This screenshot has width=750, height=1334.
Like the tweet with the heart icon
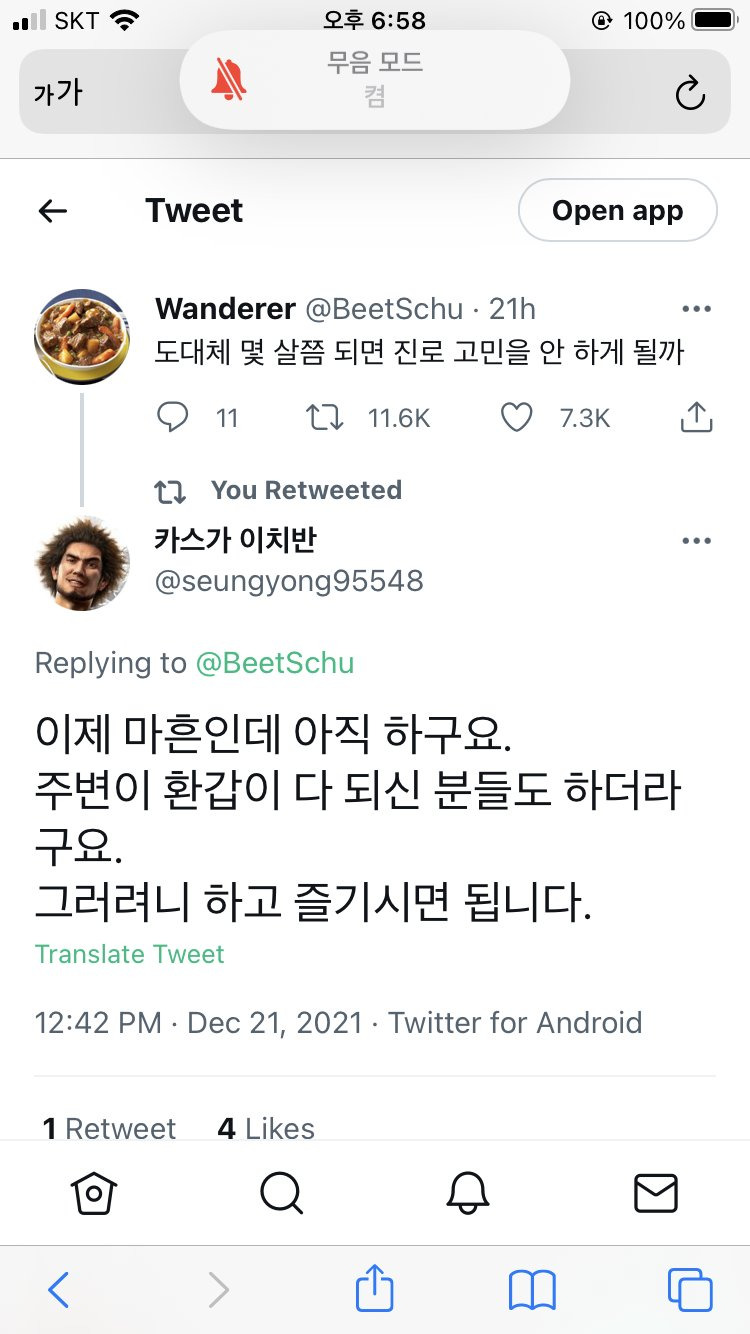point(516,418)
